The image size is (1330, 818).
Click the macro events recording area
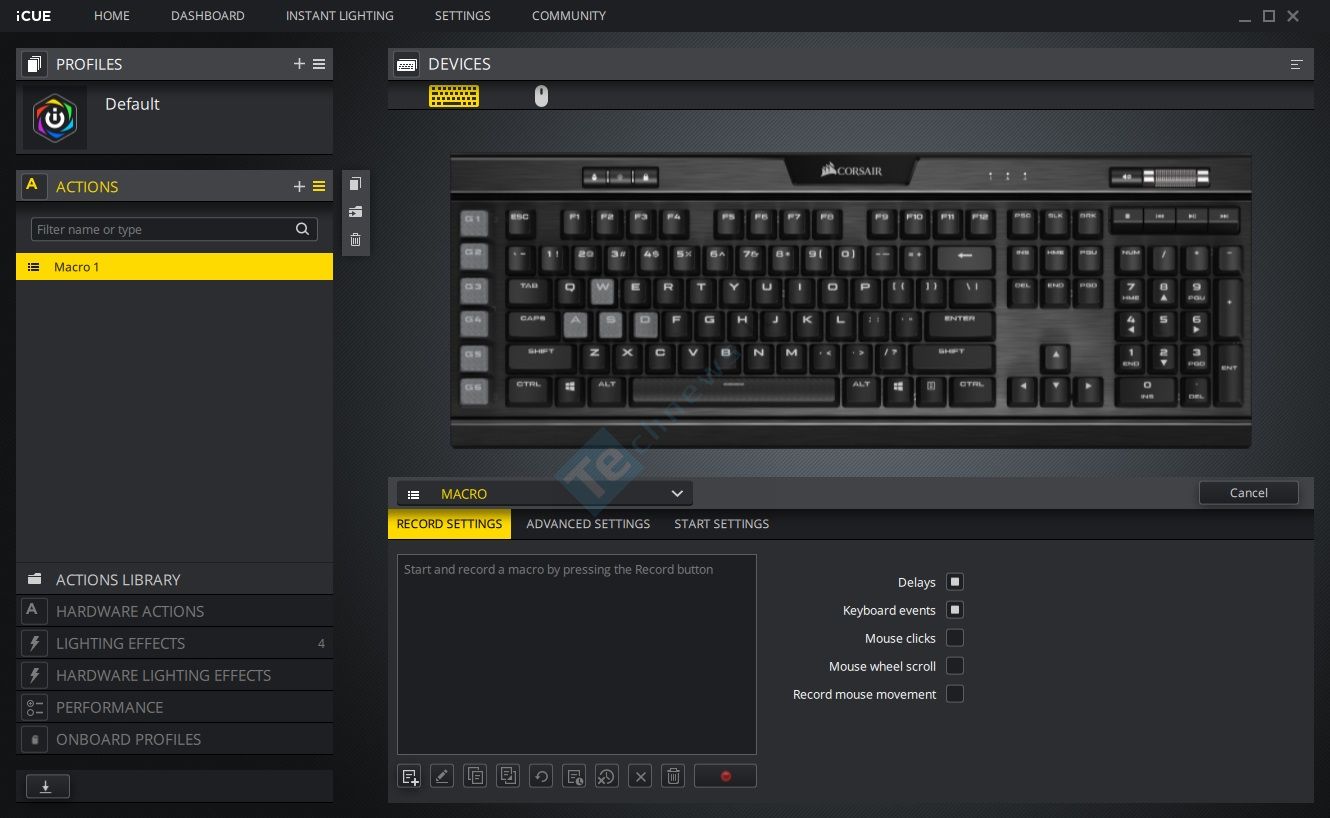click(577, 654)
